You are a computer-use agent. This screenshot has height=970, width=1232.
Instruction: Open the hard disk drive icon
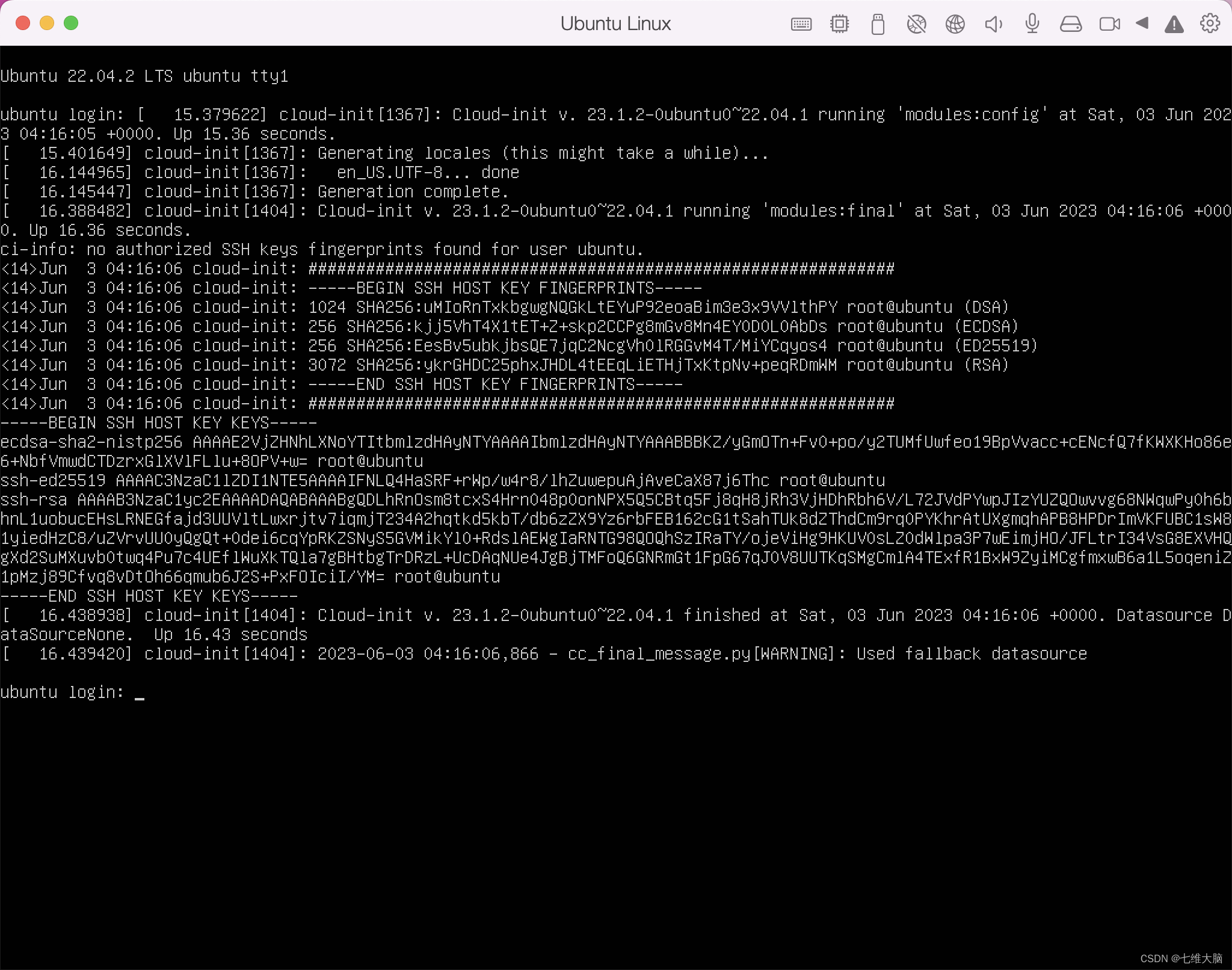[1070, 24]
